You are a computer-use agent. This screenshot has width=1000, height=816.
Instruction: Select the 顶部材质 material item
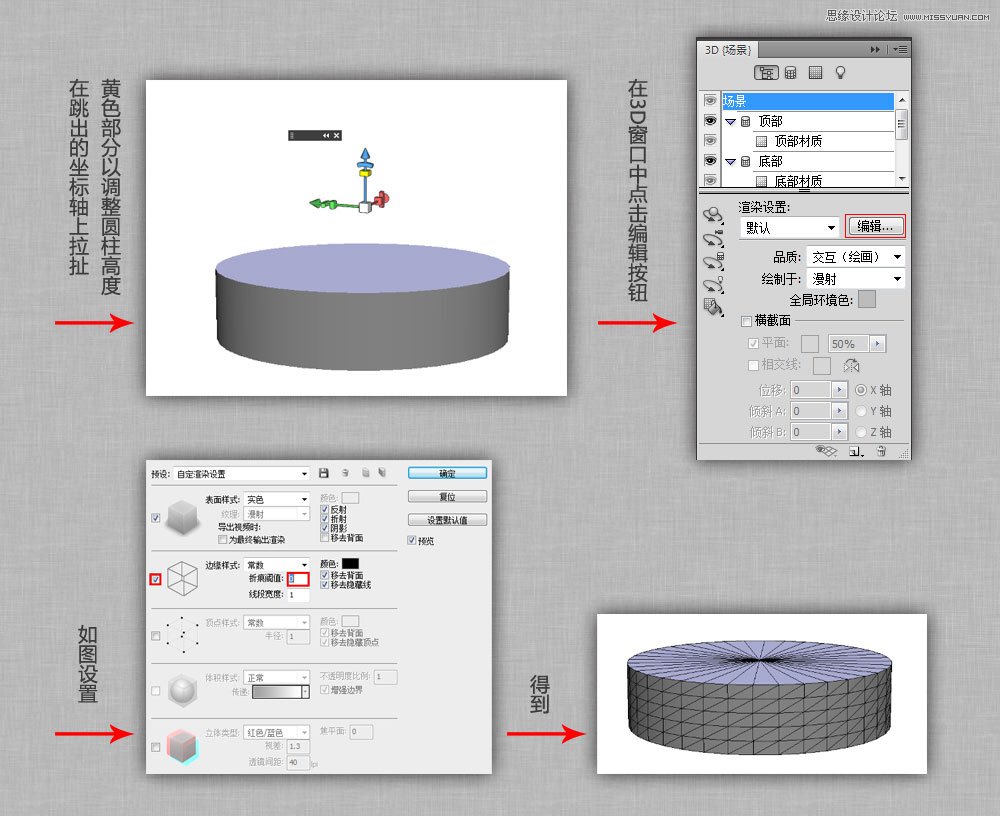coord(798,141)
